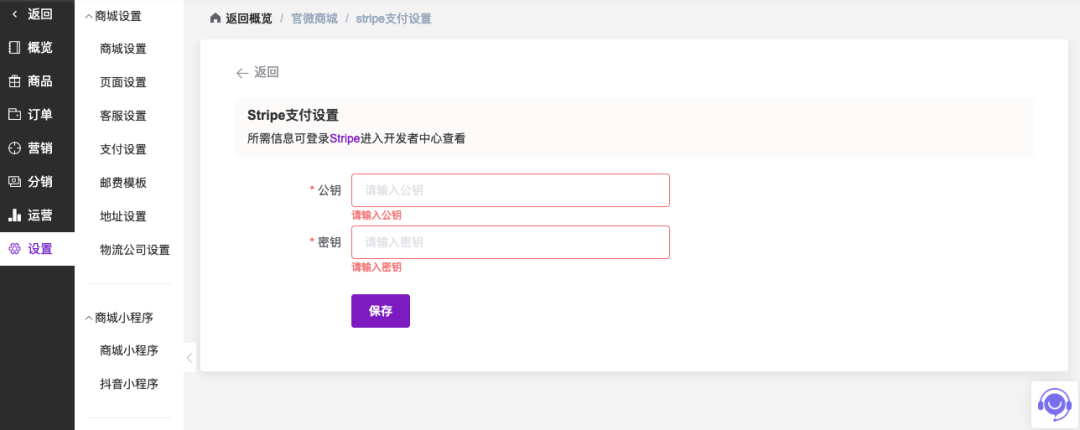This screenshot has height=430, width=1080.
Task: Click the Stripe支付设置 heading
Action: click(293, 116)
